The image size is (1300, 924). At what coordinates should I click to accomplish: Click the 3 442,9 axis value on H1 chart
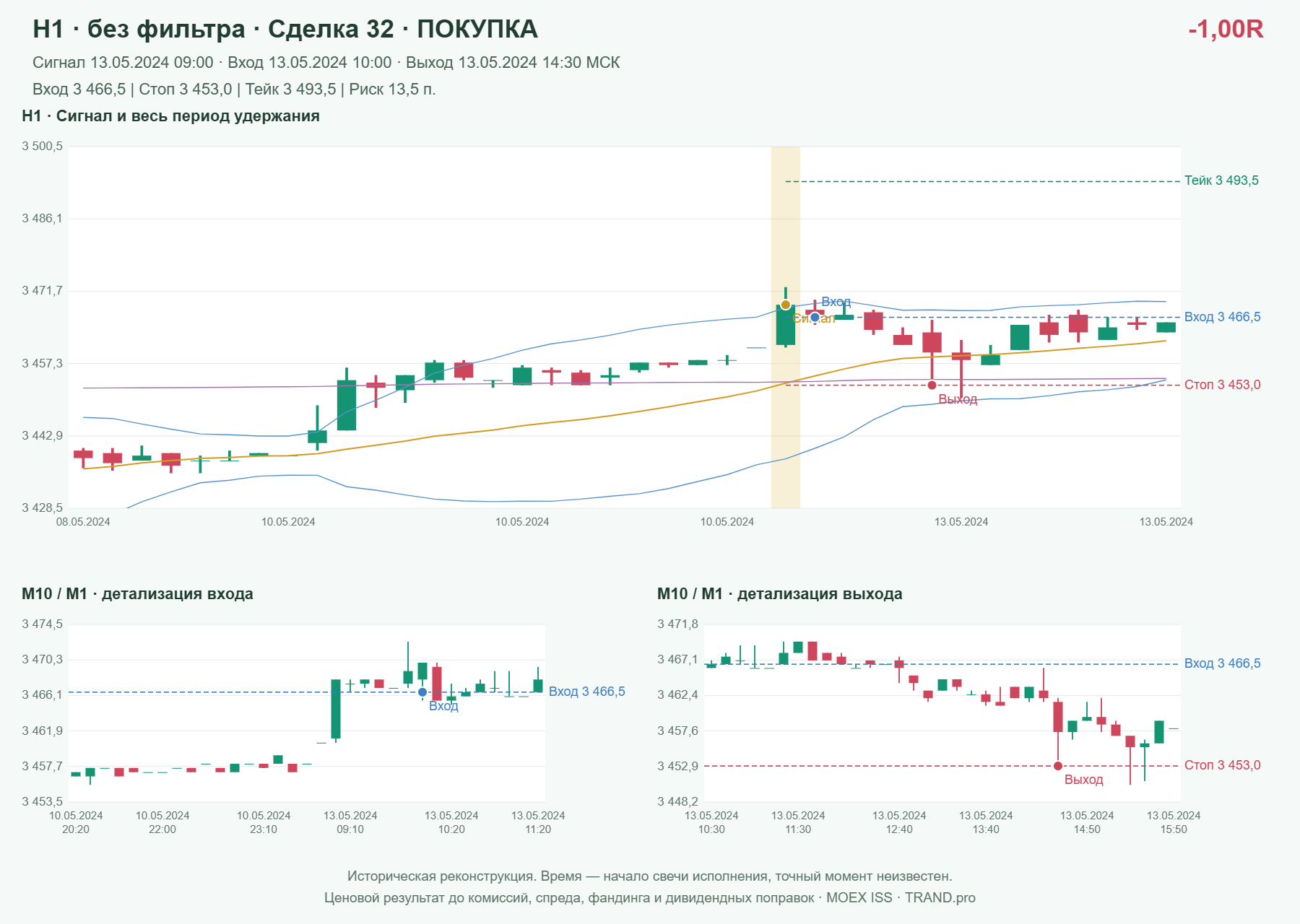(x=42, y=435)
